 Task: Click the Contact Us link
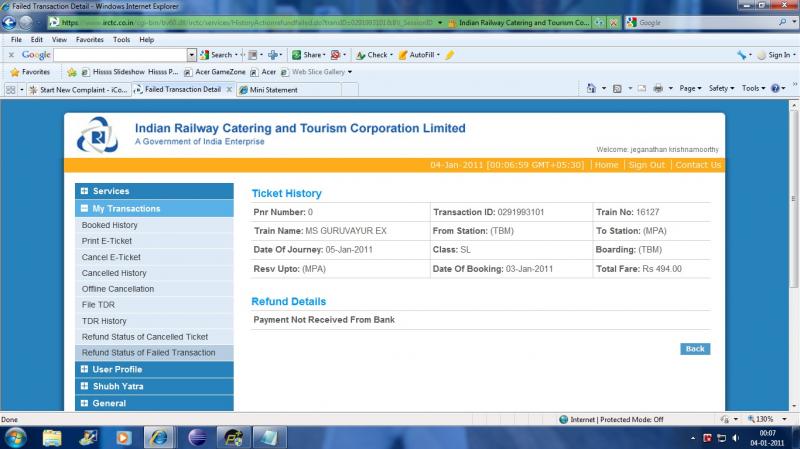(698, 165)
